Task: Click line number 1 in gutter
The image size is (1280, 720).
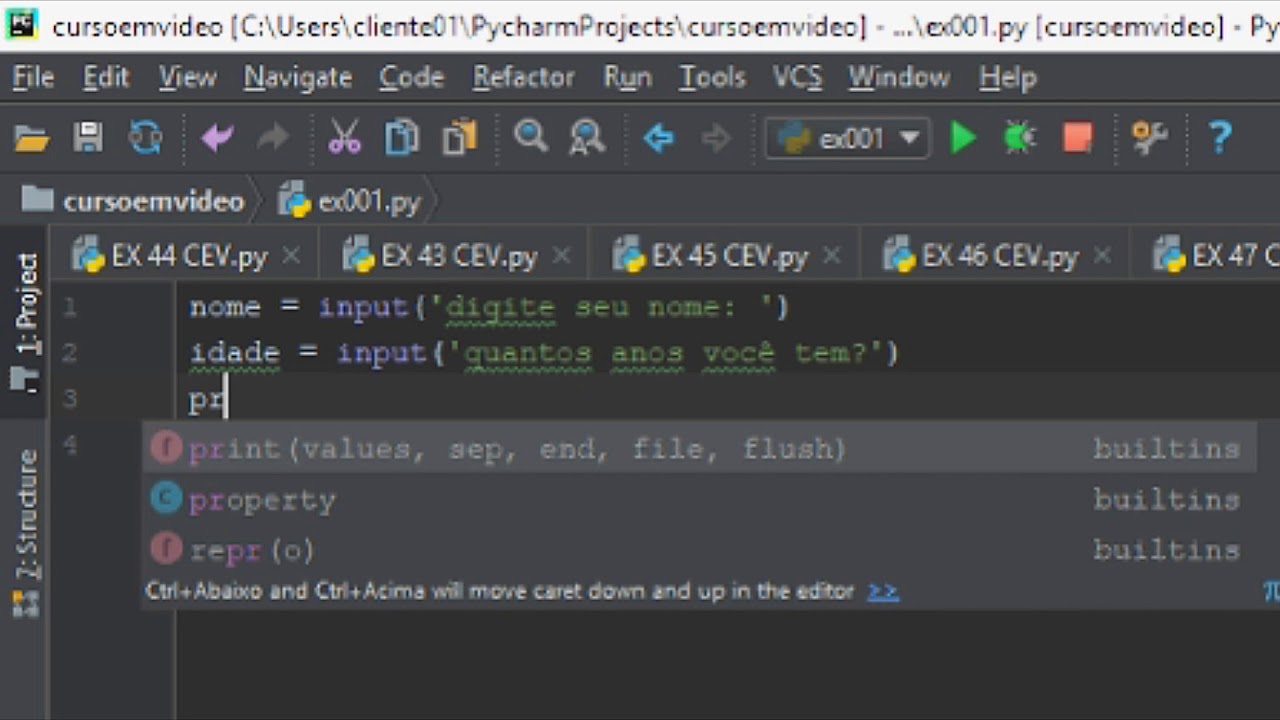Action: (x=69, y=307)
